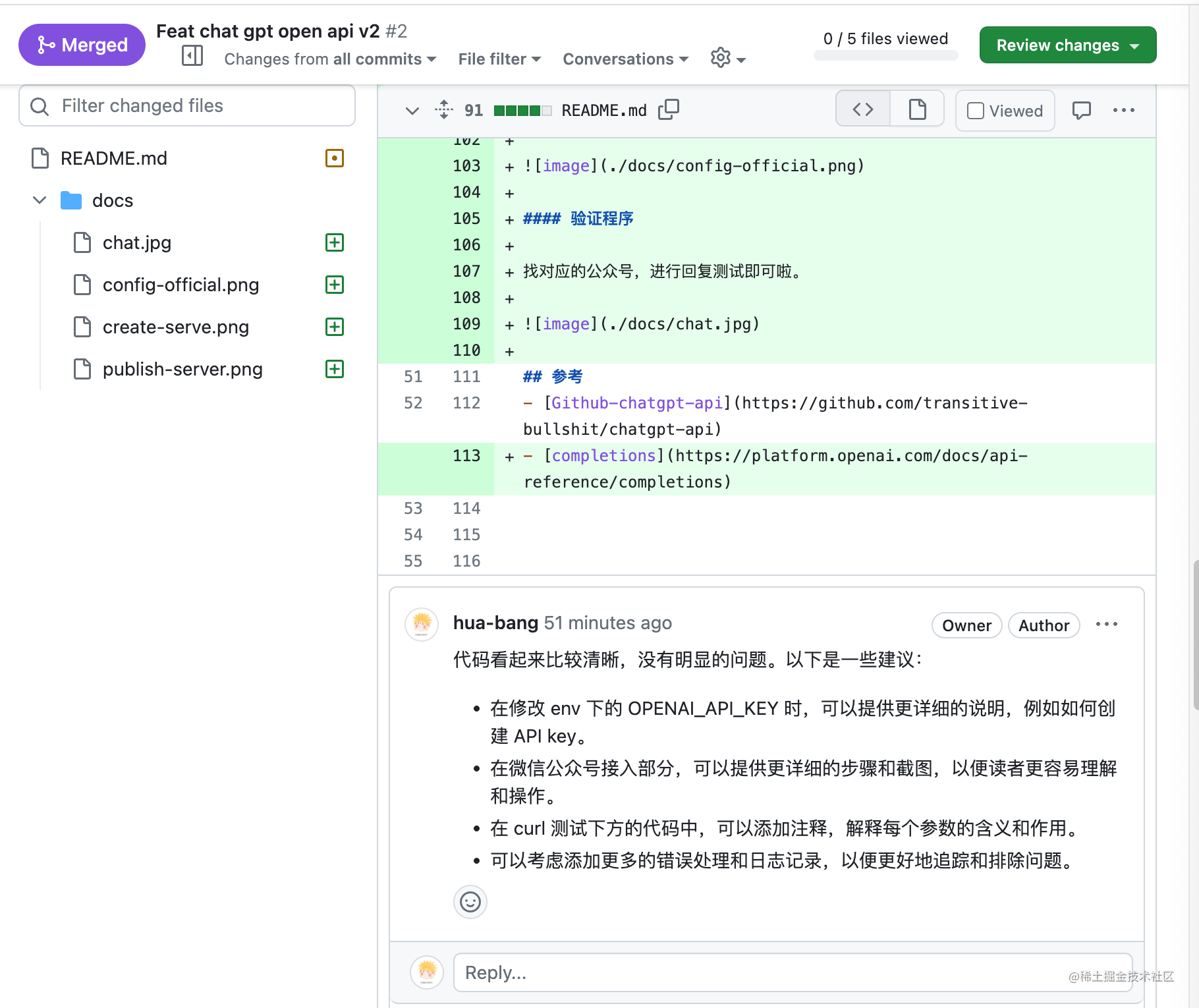Display the rich diff for README.md

[x=917, y=109]
